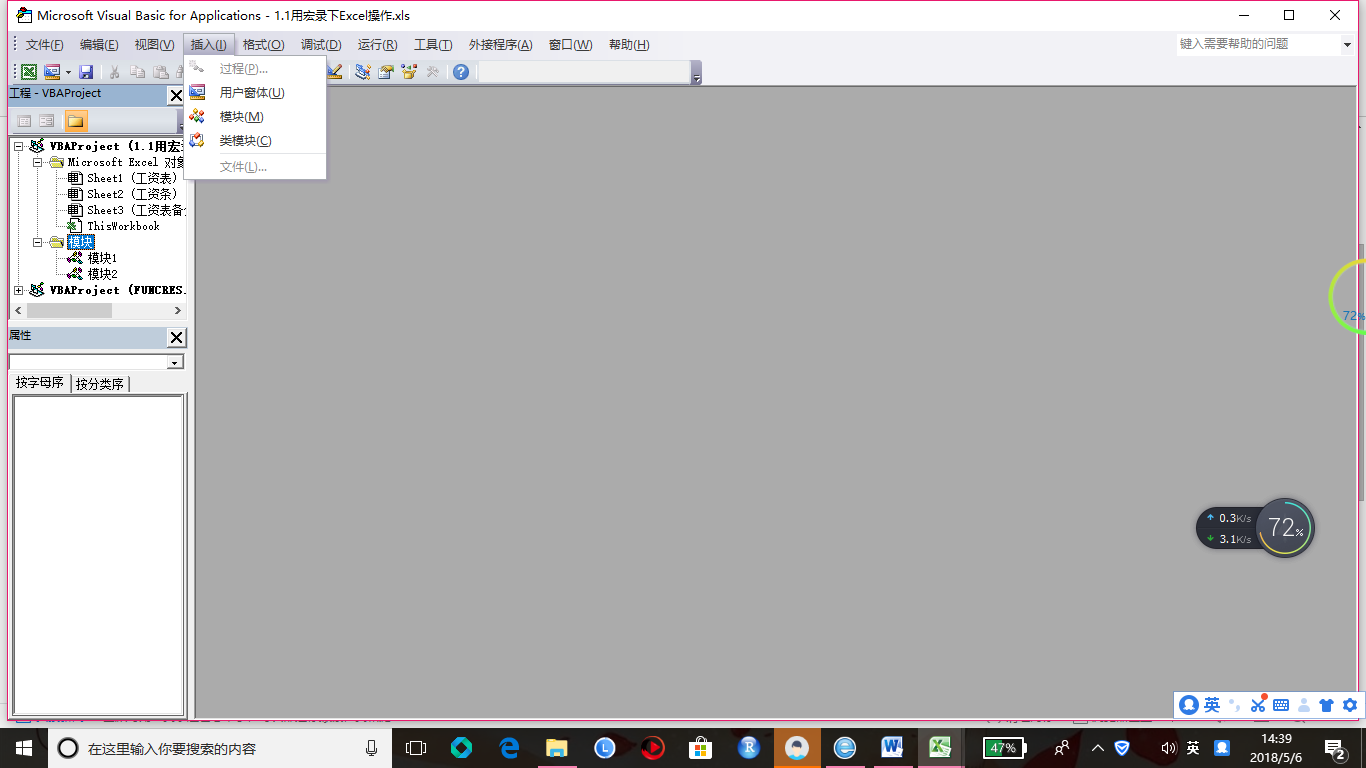
Task: Close the 工程 - VBAProject panel
Action: (176, 95)
